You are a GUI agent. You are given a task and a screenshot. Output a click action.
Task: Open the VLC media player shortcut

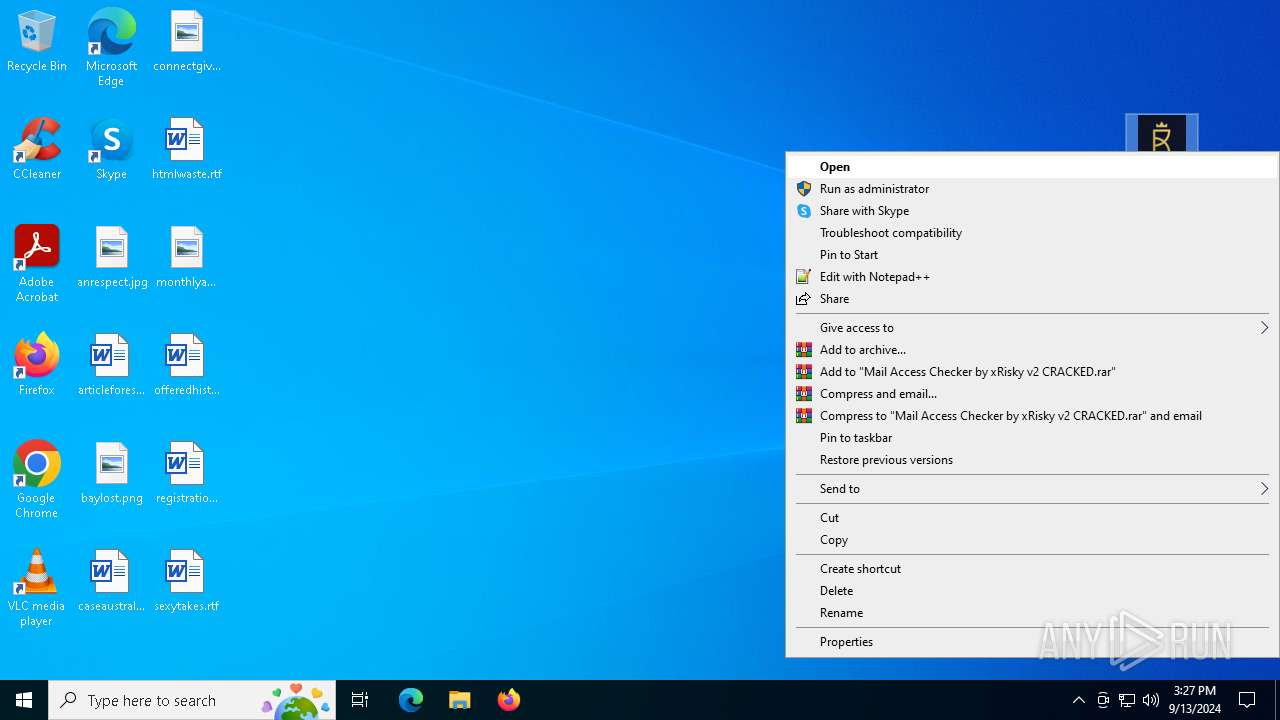37,588
